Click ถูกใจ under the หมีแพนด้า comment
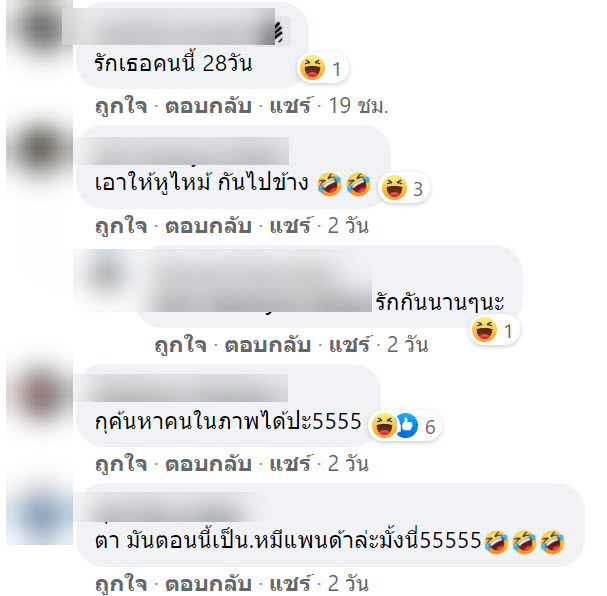Image resolution: width=607 pixels, height=596 pixels. point(121,584)
